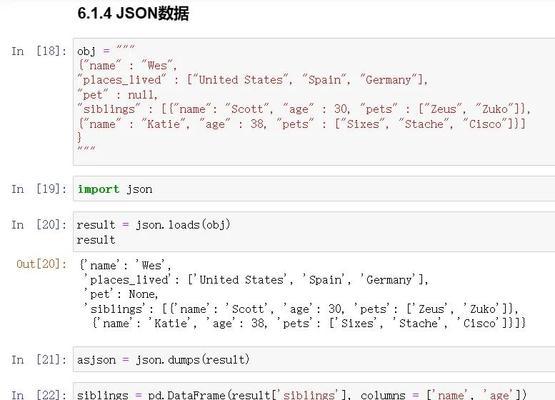Click the 'pet': None output line

[120, 294]
